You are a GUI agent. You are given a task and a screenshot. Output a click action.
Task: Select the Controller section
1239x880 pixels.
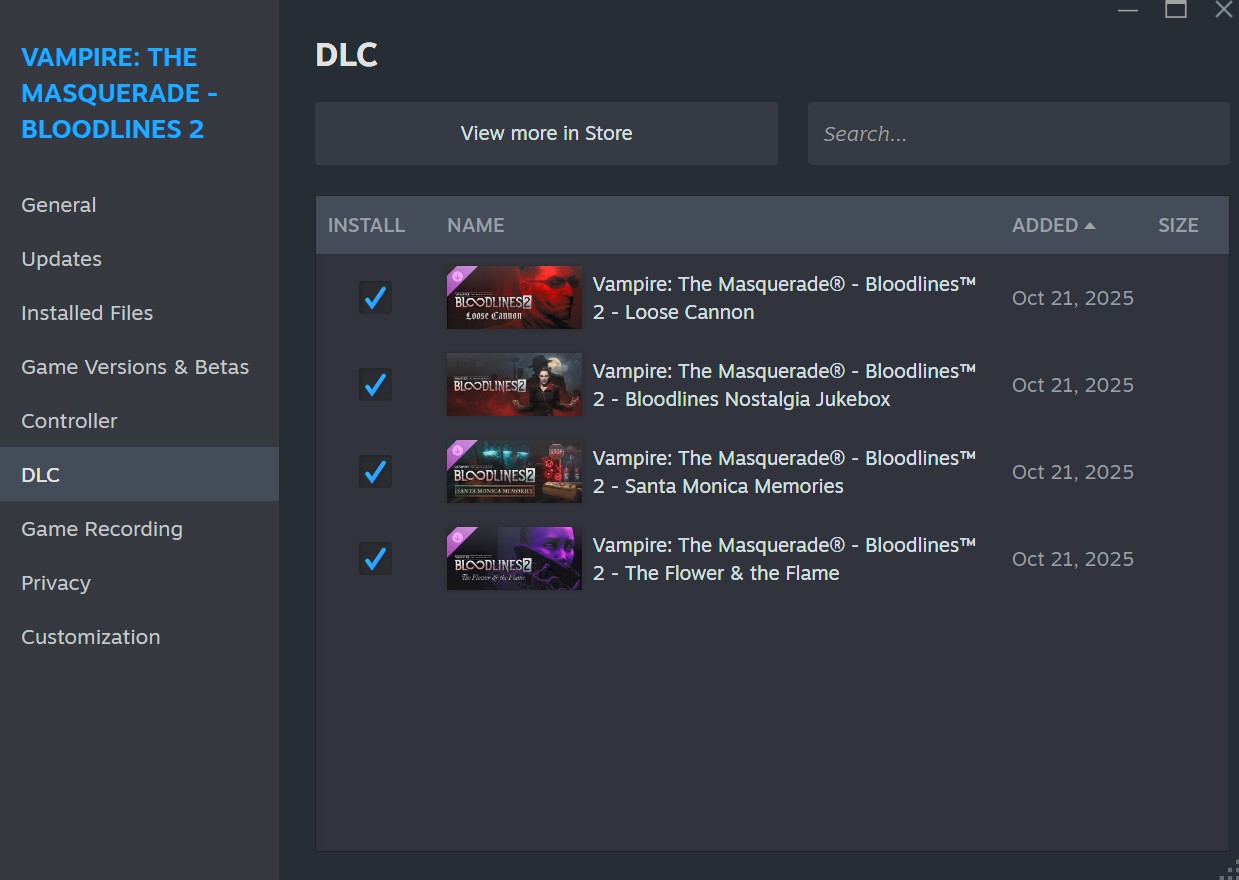(x=139, y=421)
